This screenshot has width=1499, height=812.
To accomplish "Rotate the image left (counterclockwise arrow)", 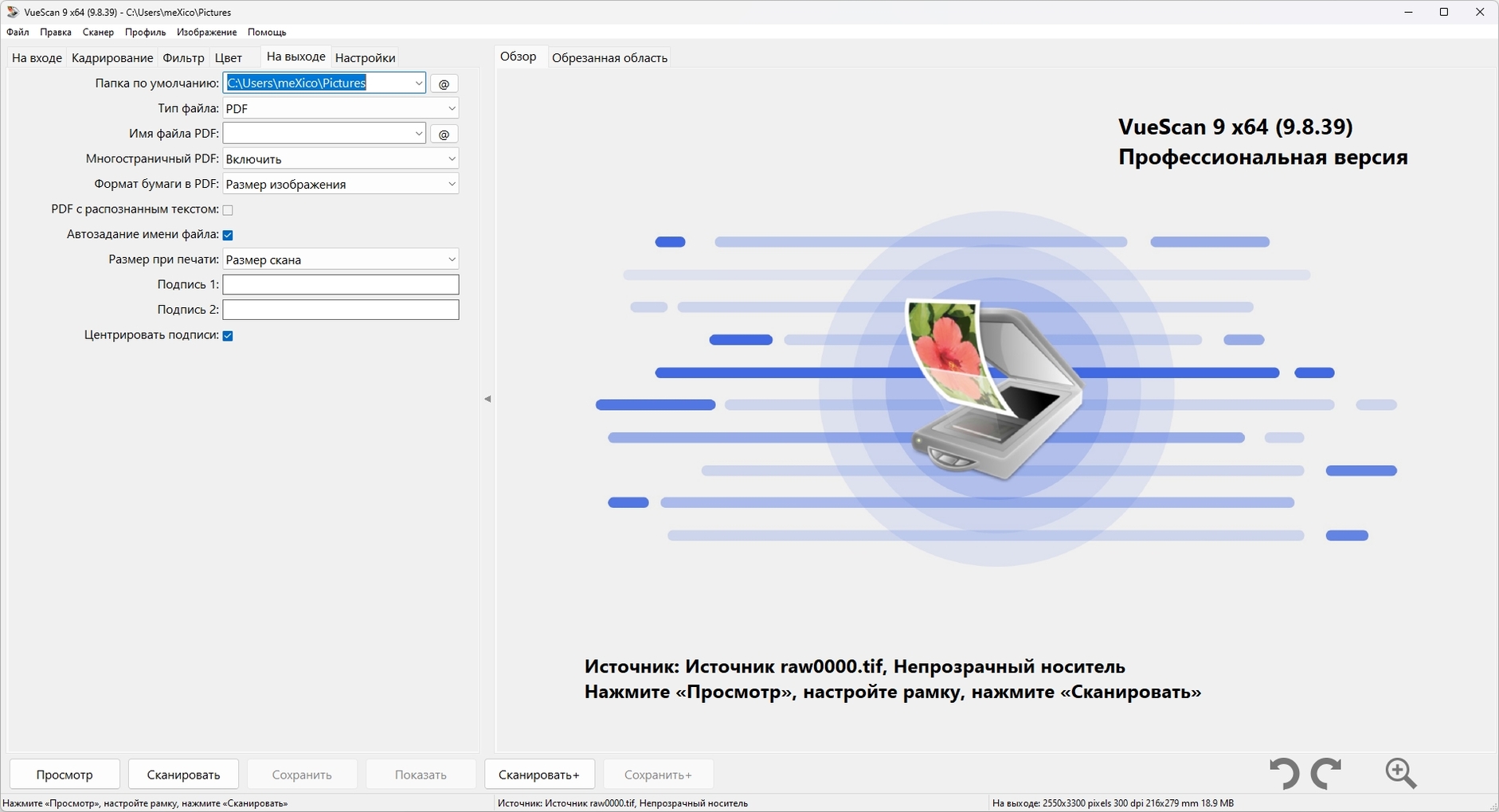I will 1284,773.
